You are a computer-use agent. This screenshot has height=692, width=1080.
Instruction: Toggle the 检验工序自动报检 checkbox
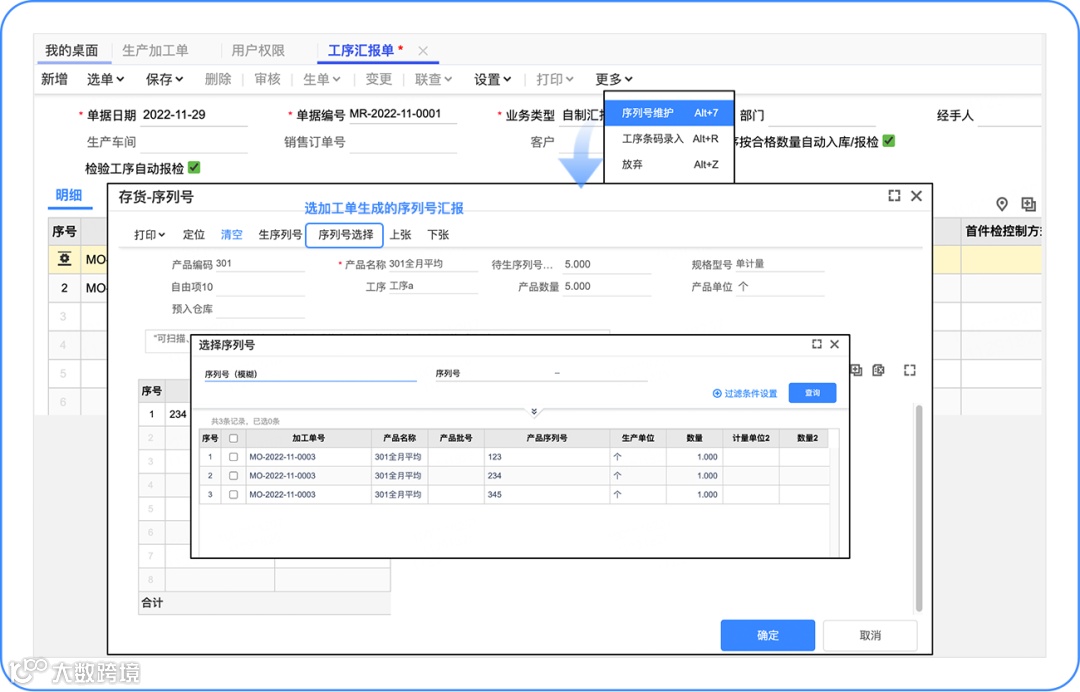coord(194,167)
